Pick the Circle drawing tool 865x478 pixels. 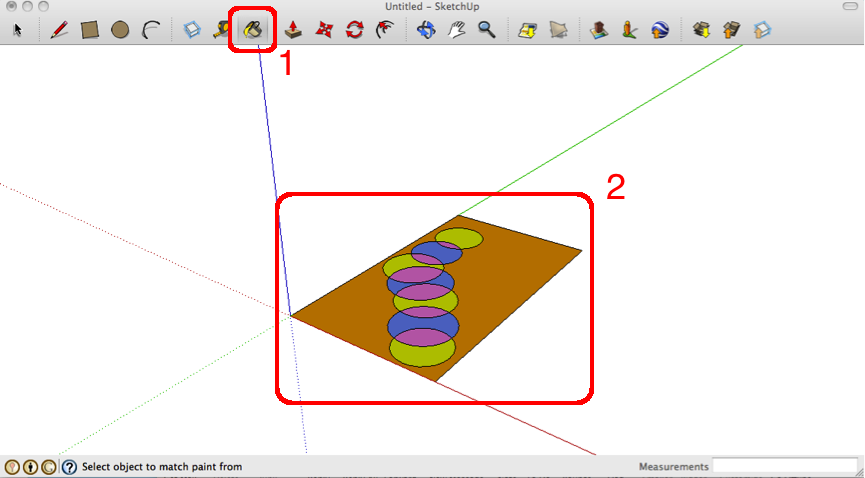pyautogui.click(x=120, y=30)
